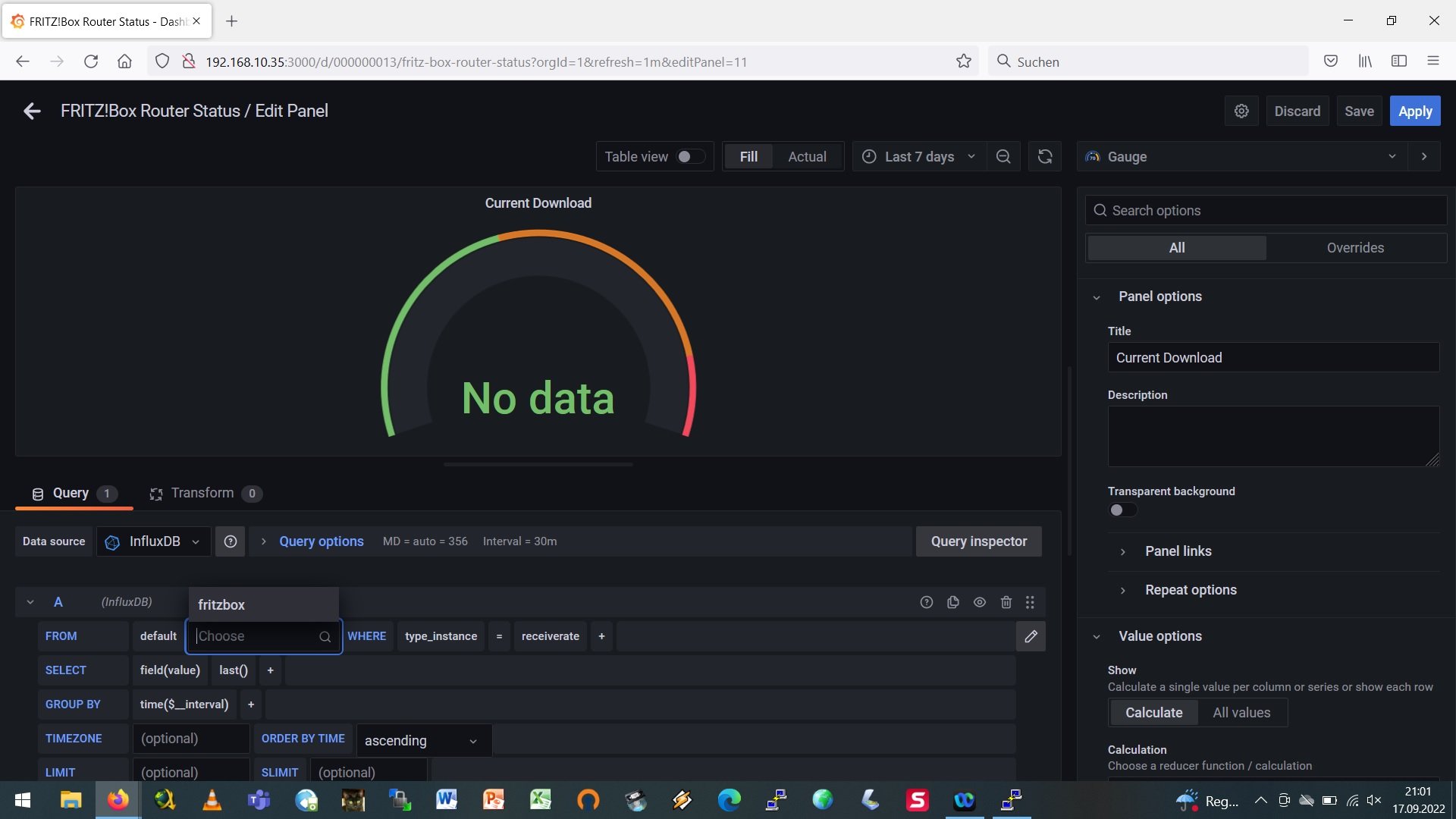Open data source help icon next to InfluxDB
The height and width of the screenshot is (819, 1456).
coord(231,541)
